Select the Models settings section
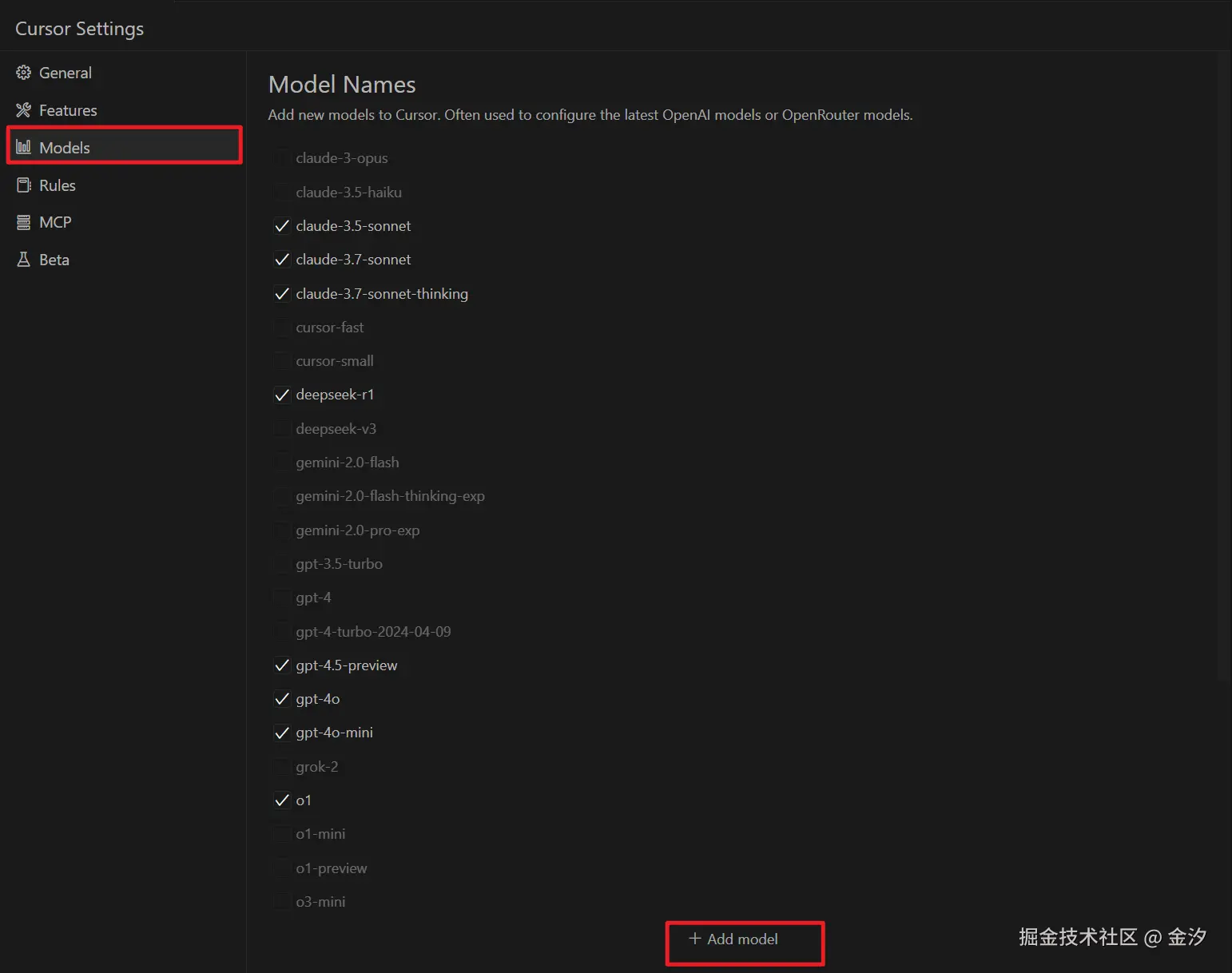 [x=124, y=147]
